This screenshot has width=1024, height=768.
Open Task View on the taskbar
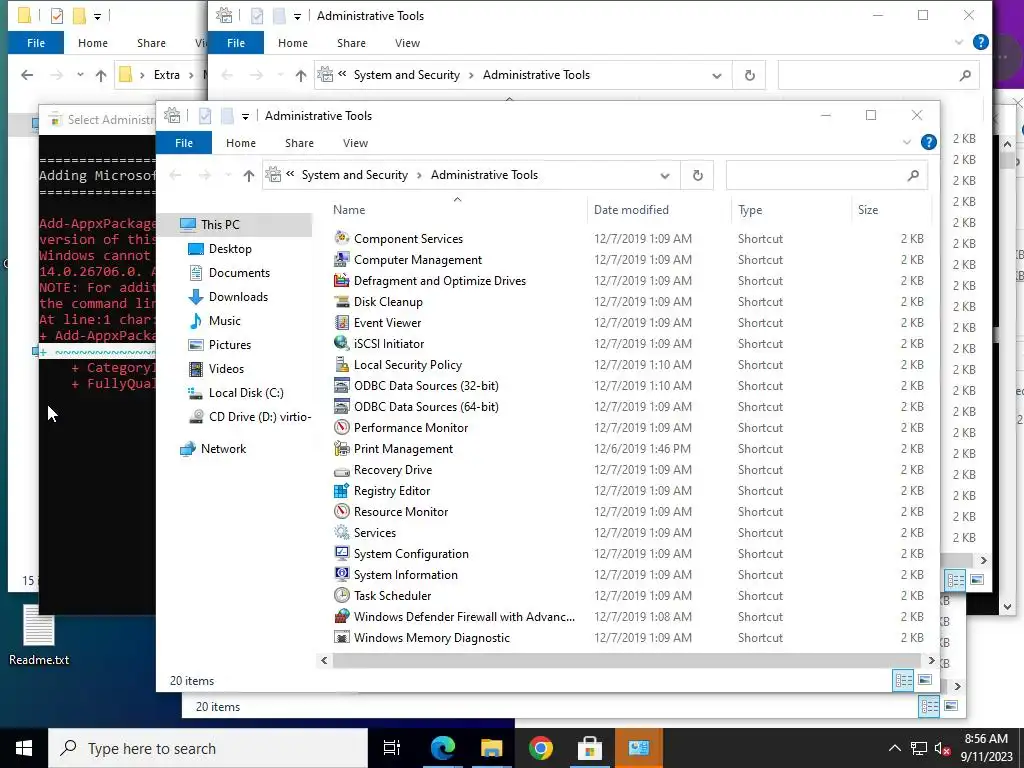392,748
